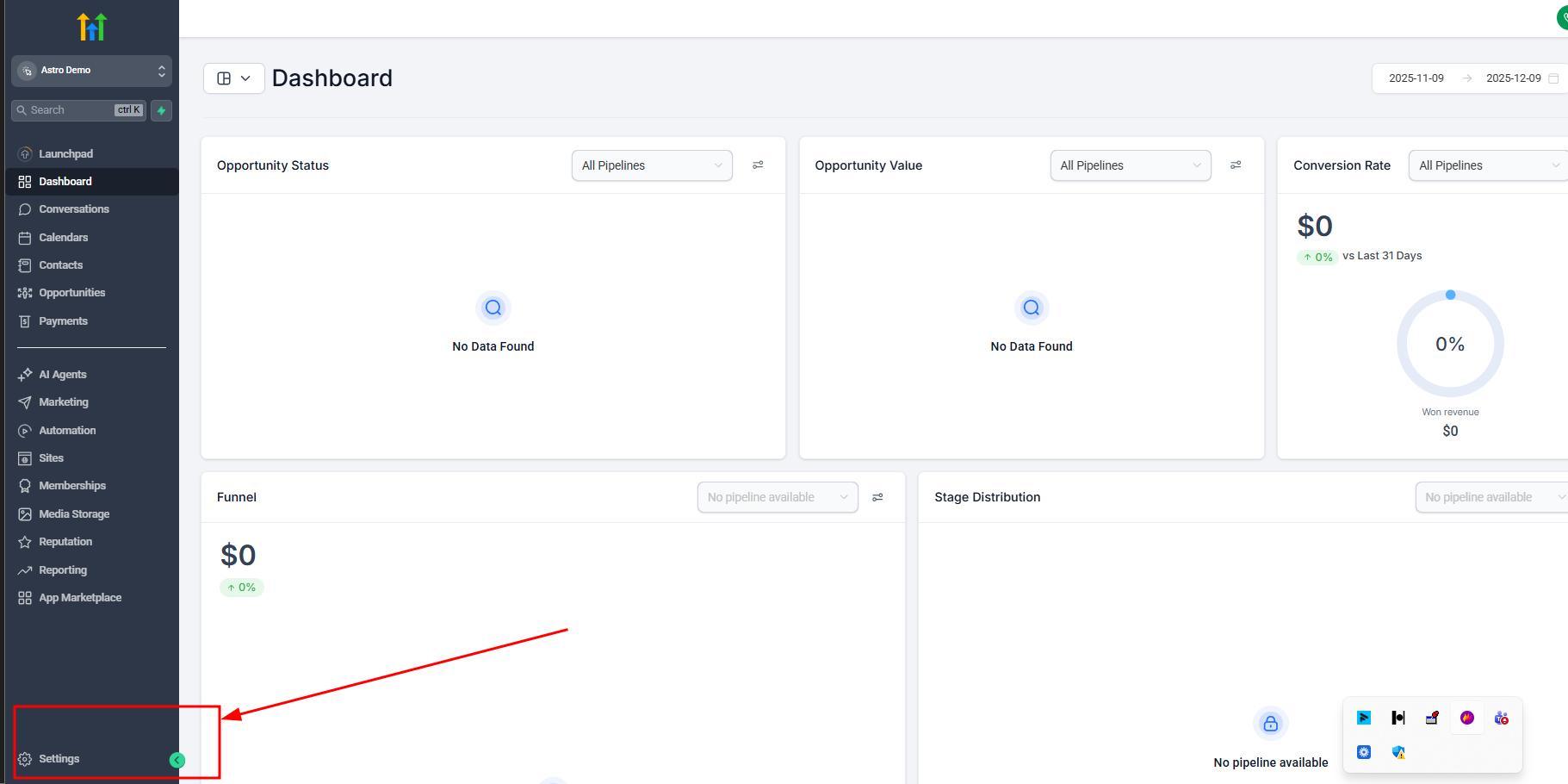Go to Opportunities in sidebar
This screenshot has height=784, width=1568.
(x=71, y=293)
